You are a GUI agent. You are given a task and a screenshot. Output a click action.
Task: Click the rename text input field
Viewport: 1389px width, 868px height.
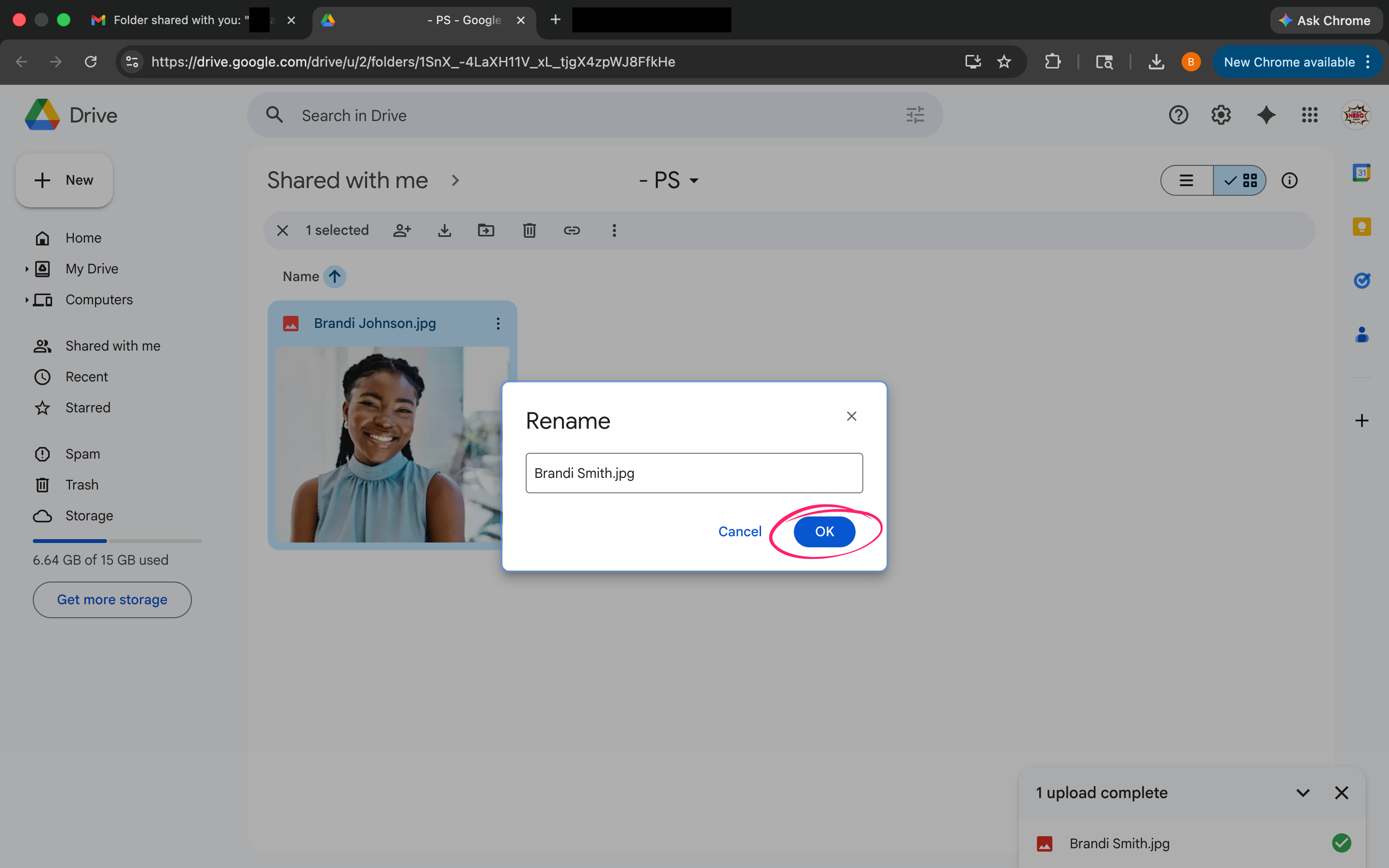coord(694,473)
